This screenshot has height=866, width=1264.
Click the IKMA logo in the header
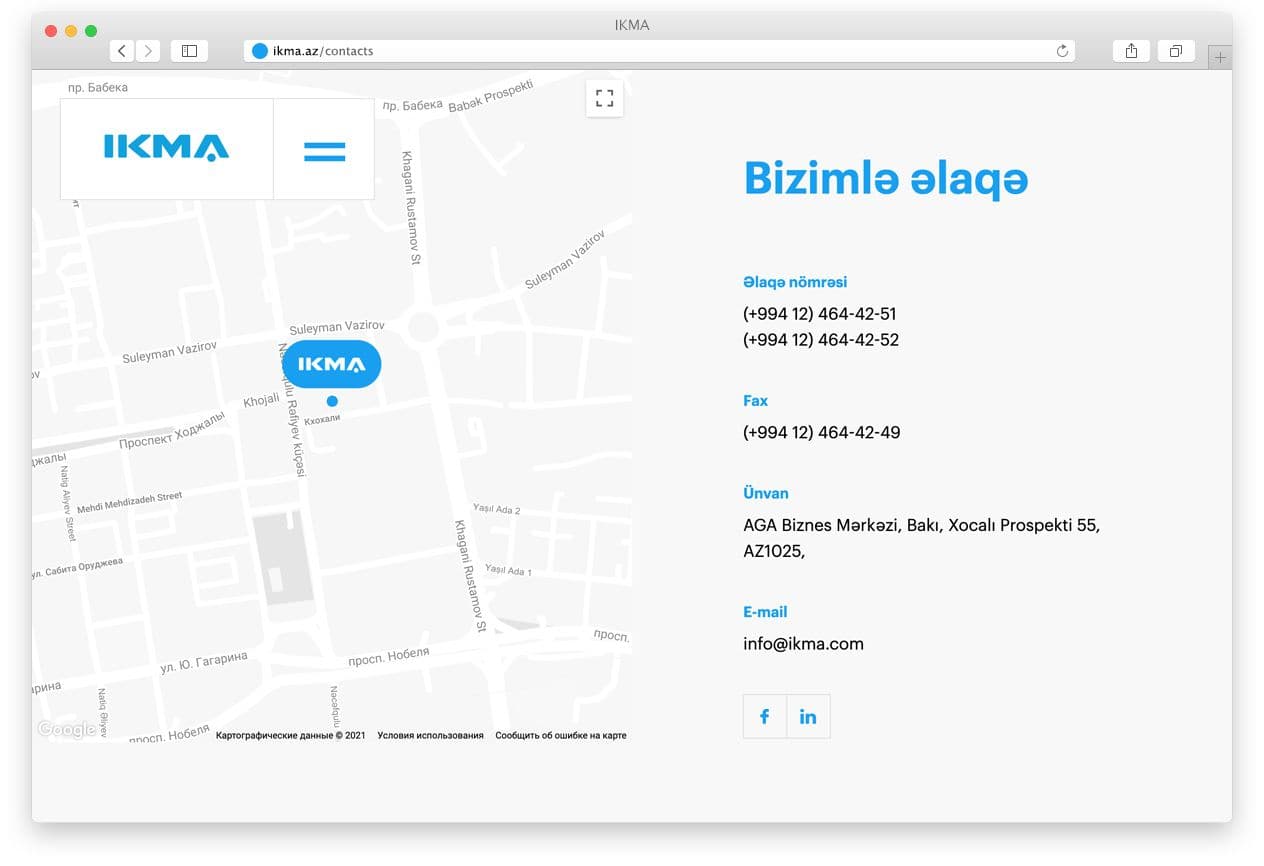(x=166, y=148)
